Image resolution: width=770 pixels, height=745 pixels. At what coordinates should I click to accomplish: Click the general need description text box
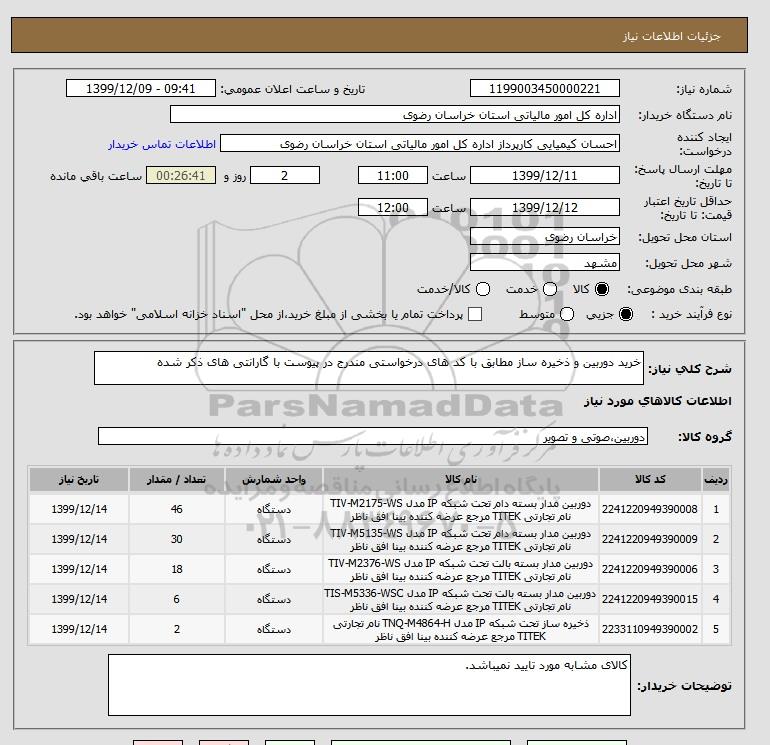pos(368,368)
